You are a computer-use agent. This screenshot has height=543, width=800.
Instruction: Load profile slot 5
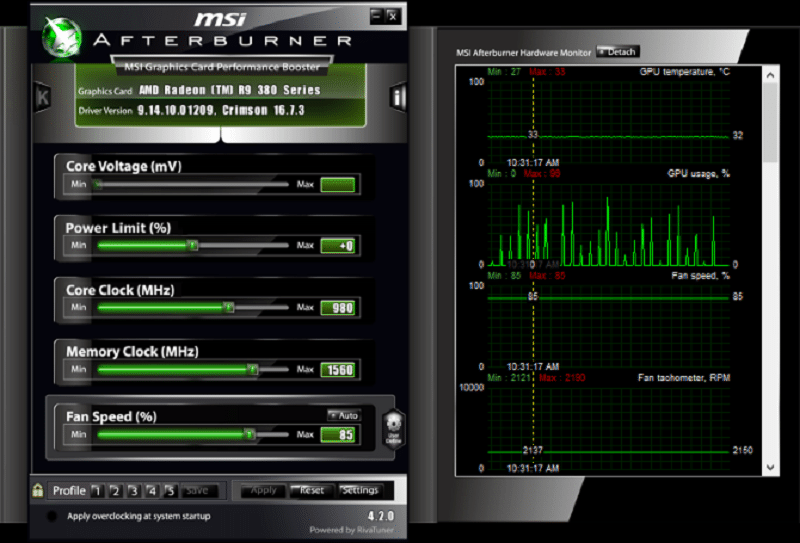click(x=170, y=491)
